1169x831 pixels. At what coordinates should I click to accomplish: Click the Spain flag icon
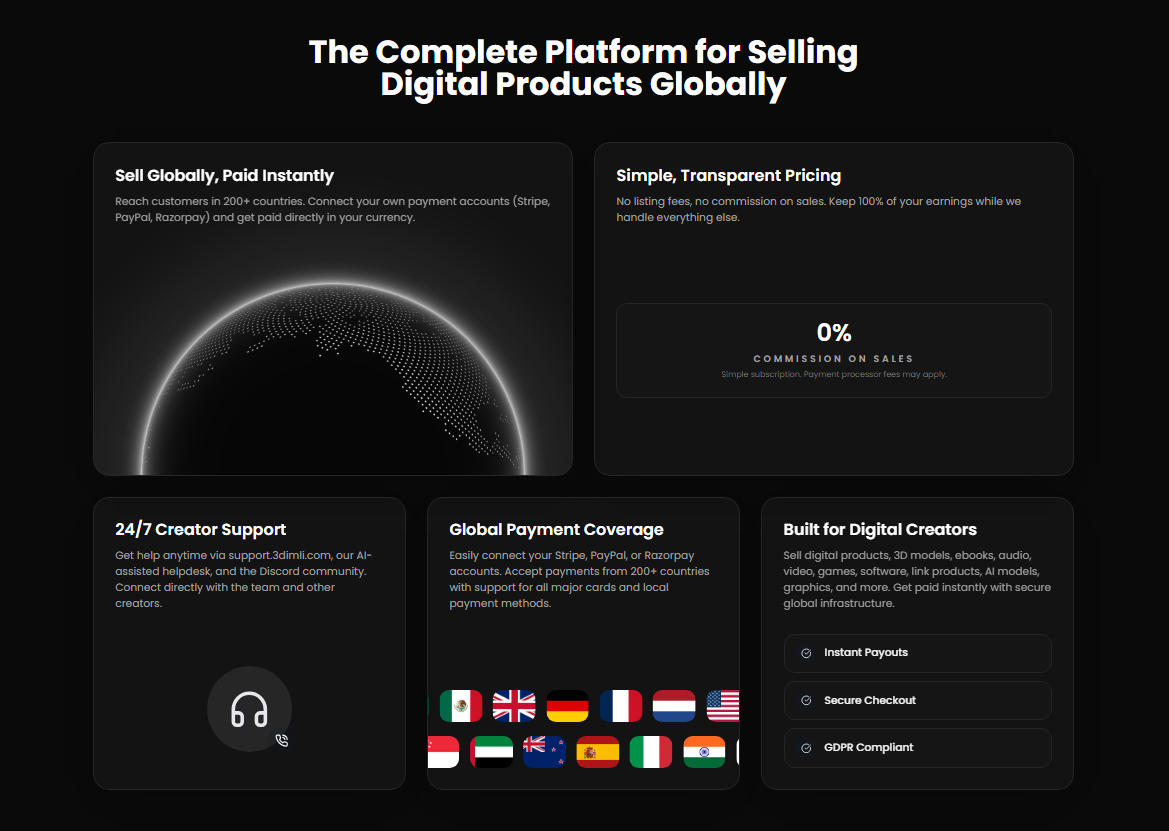[598, 752]
